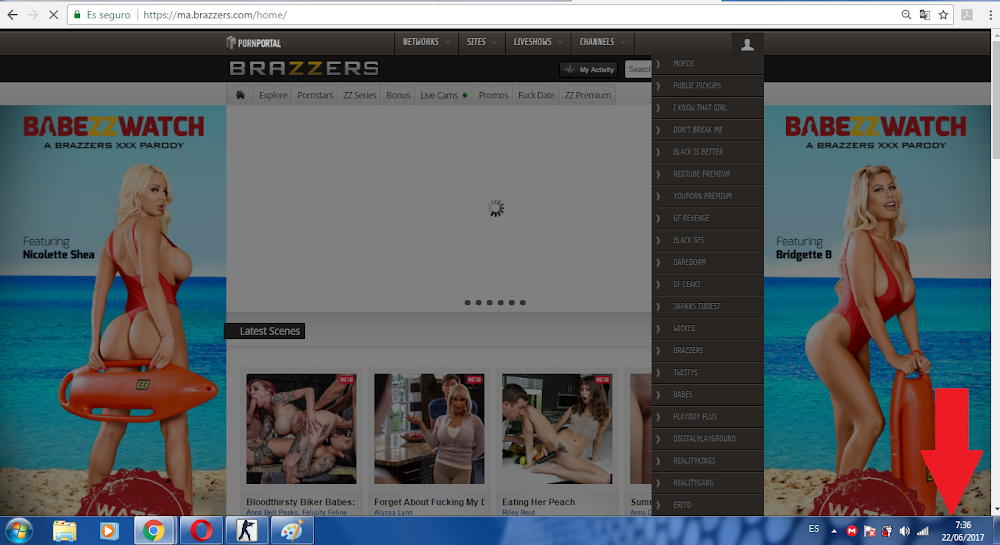Stop the page loading with X

tap(54, 15)
